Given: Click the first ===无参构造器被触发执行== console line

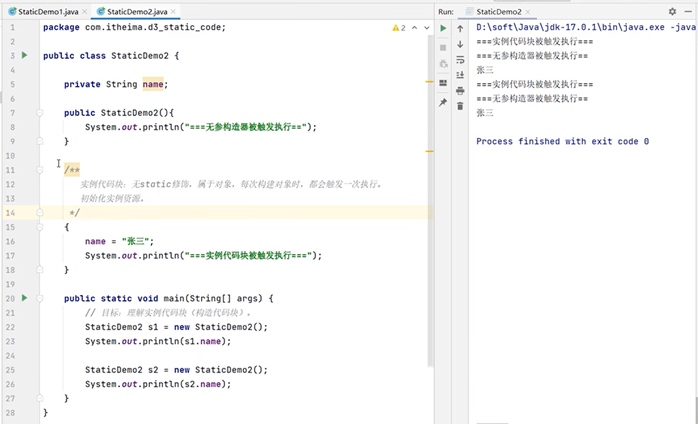Looking at the screenshot, I should 532,56.
